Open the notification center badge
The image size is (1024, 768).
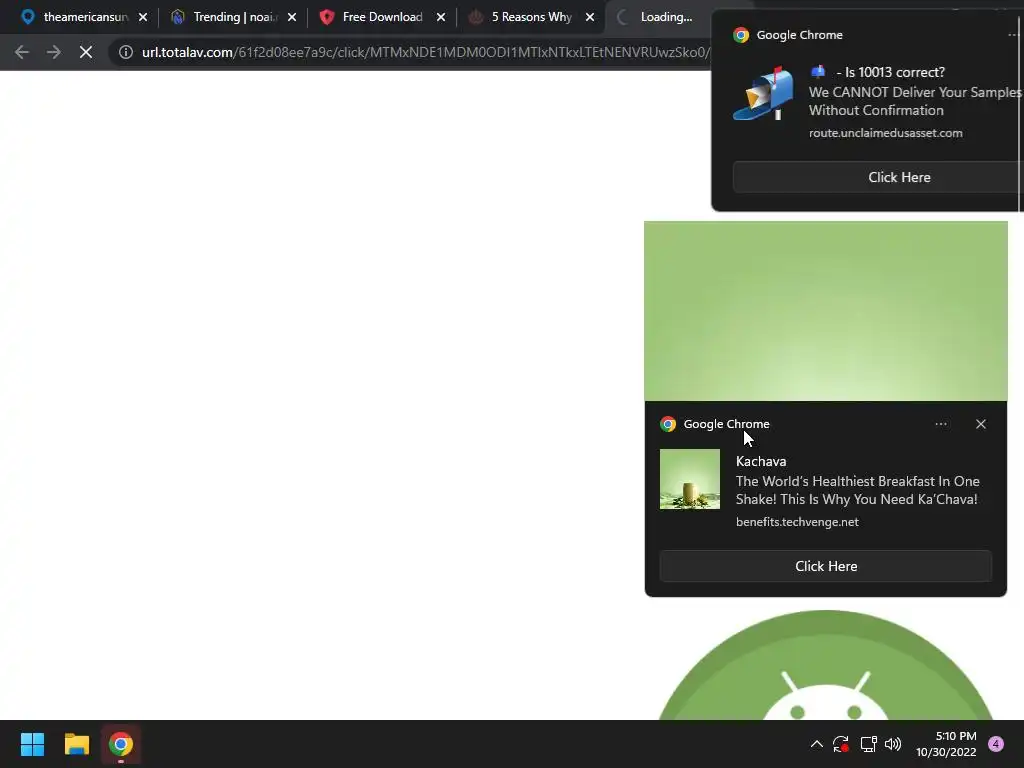click(995, 744)
